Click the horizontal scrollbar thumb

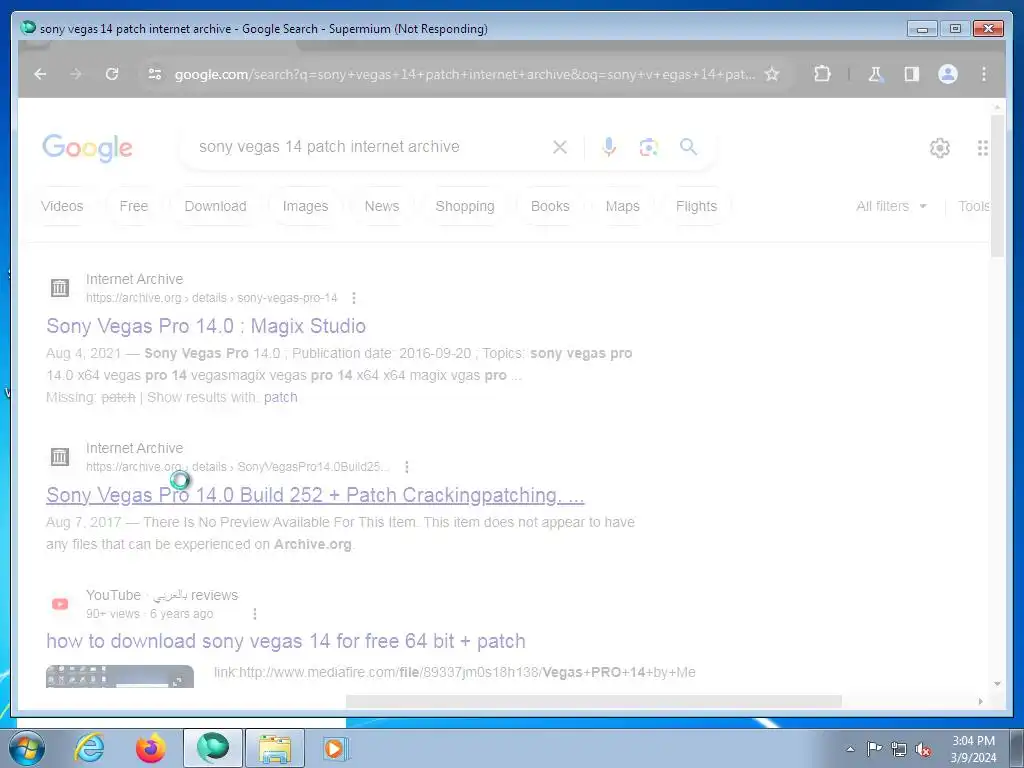[x=593, y=701]
